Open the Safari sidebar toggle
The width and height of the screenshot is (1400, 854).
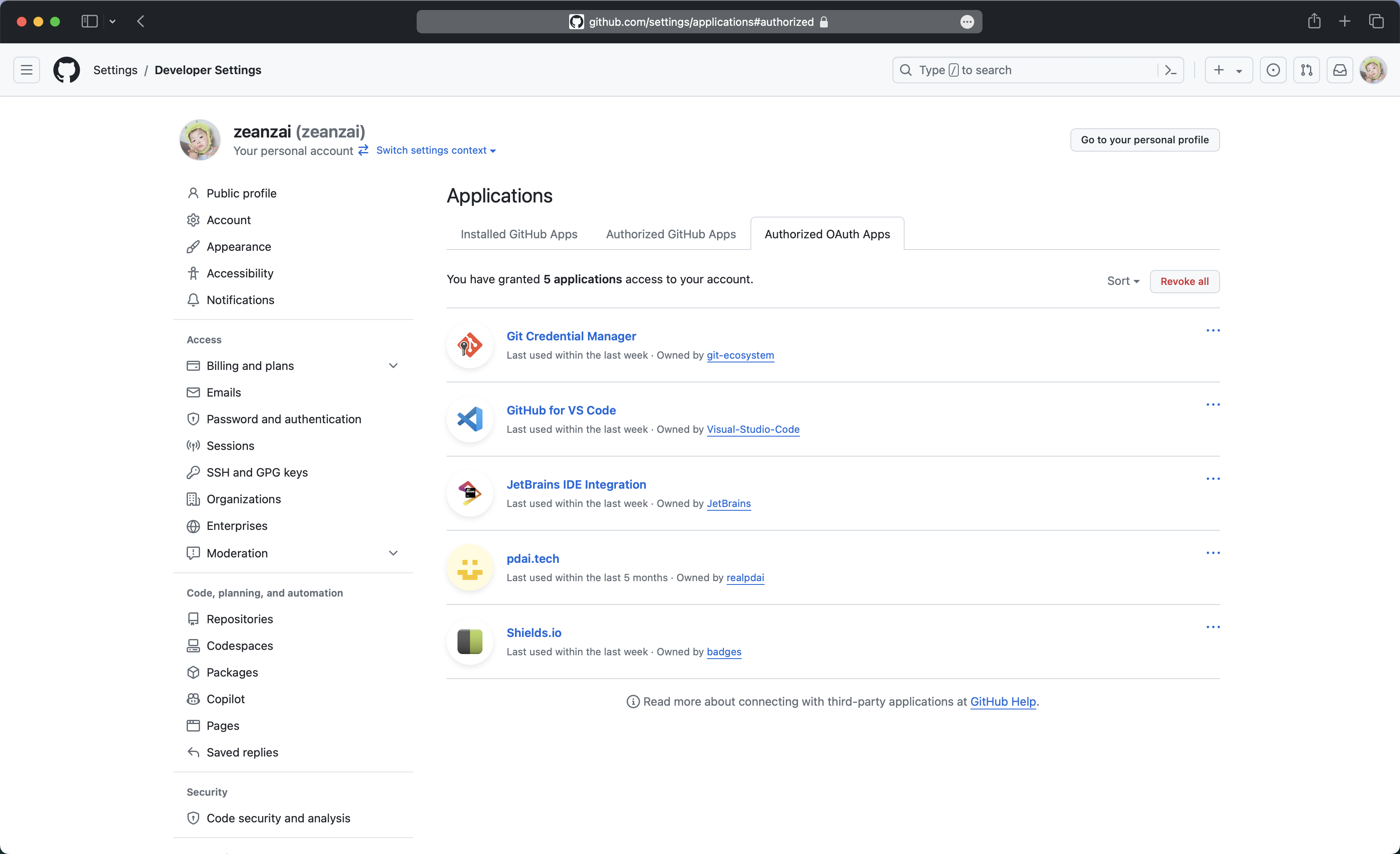89,22
